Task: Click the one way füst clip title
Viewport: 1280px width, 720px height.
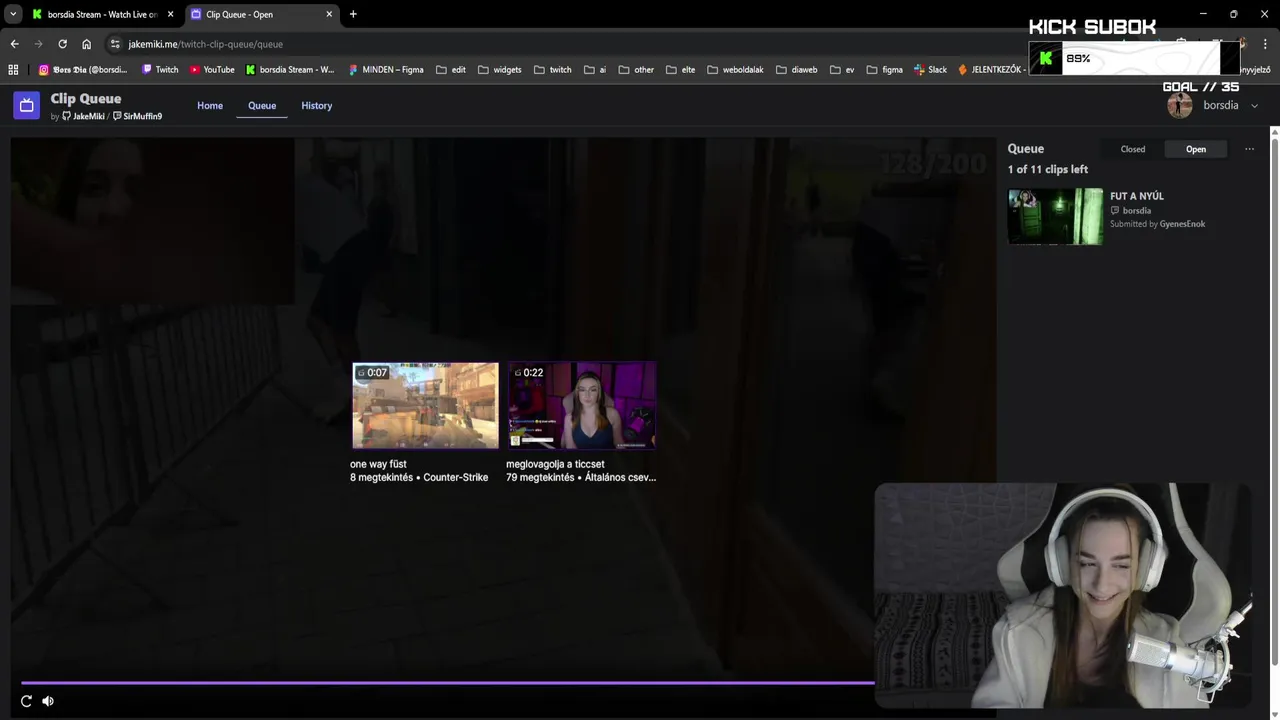Action: point(378,464)
